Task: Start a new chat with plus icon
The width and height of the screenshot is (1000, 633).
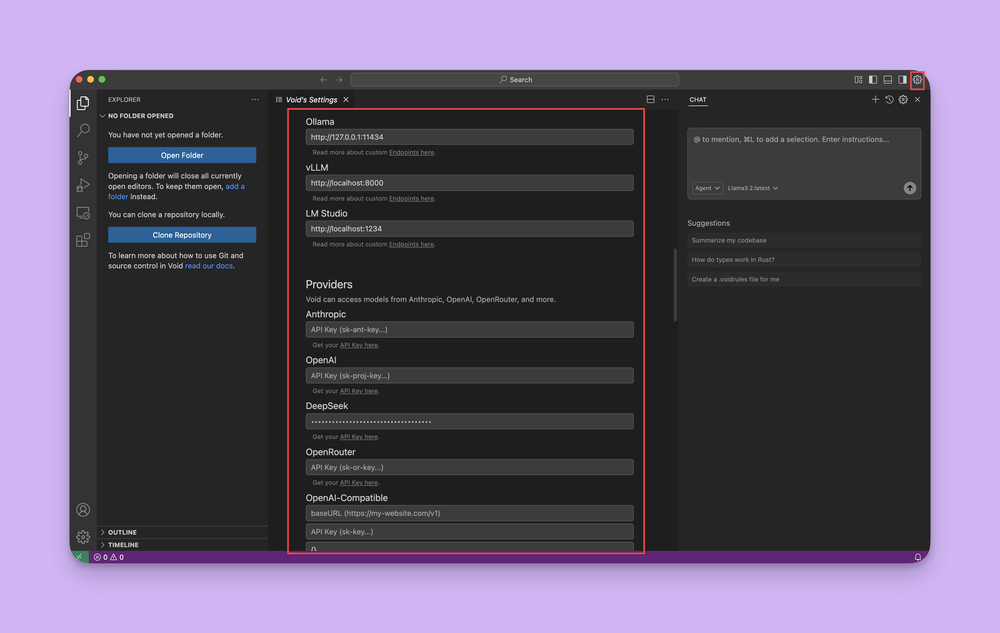Action: click(875, 100)
